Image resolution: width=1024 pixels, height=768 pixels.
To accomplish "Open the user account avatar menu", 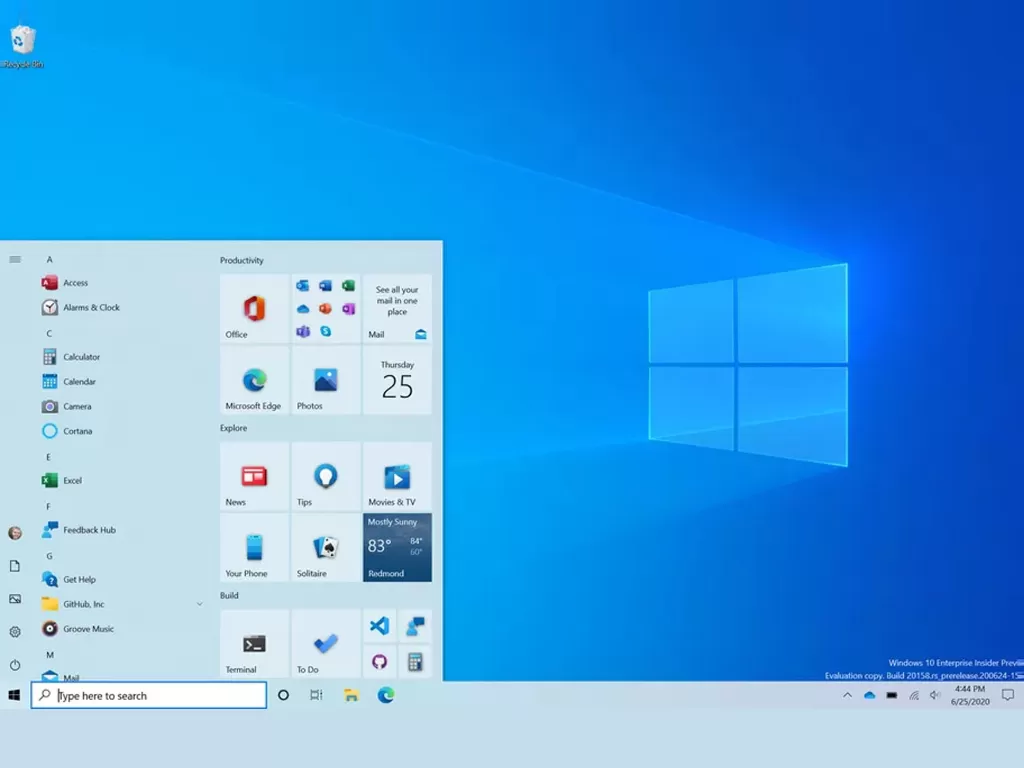I will 15,534.
